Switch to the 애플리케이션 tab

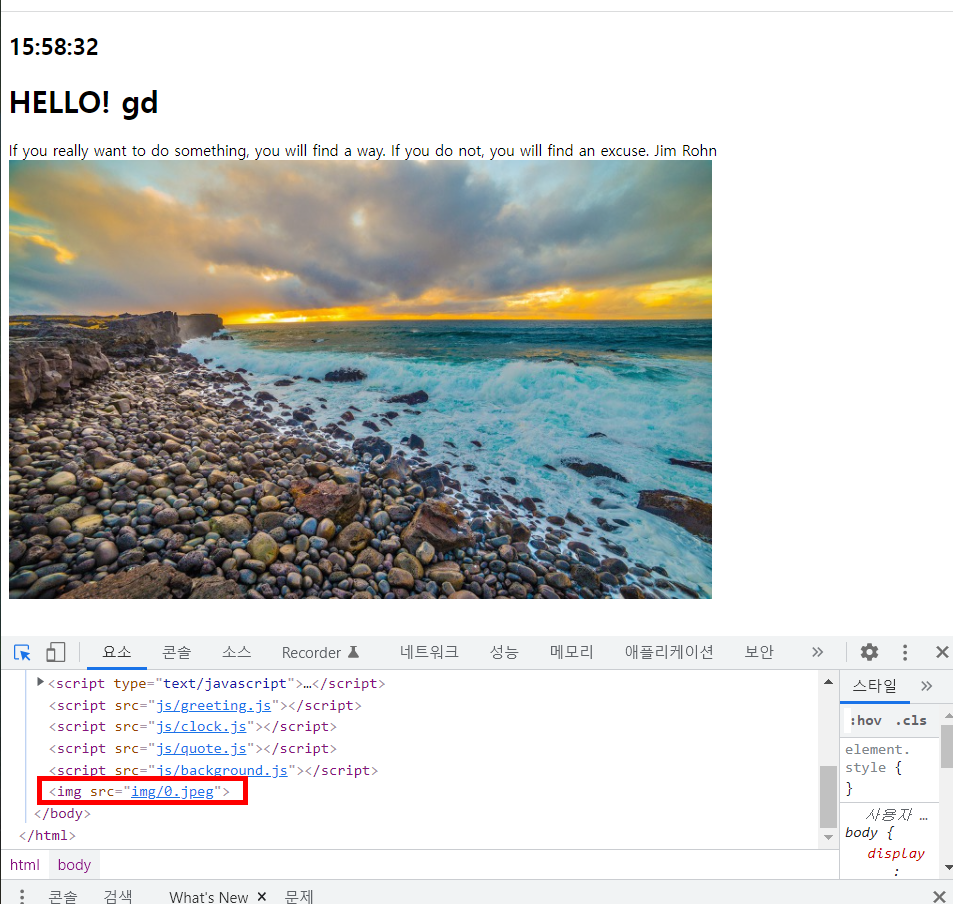(x=669, y=652)
